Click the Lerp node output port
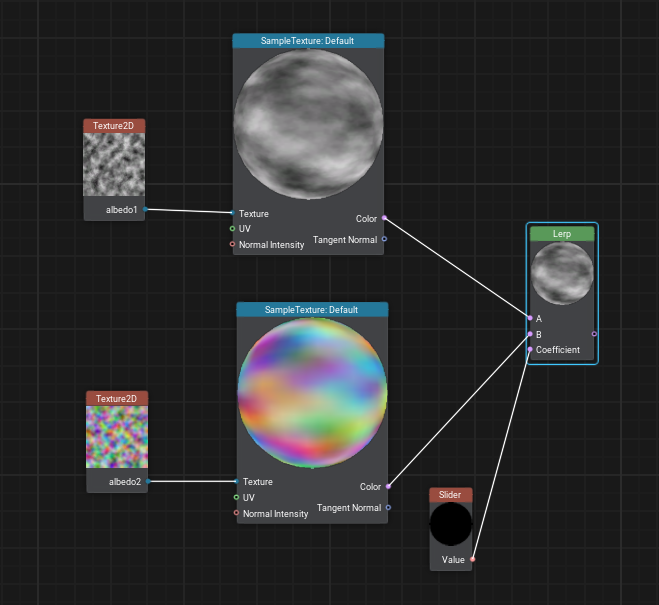The width and height of the screenshot is (659, 605). coord(594,334)
